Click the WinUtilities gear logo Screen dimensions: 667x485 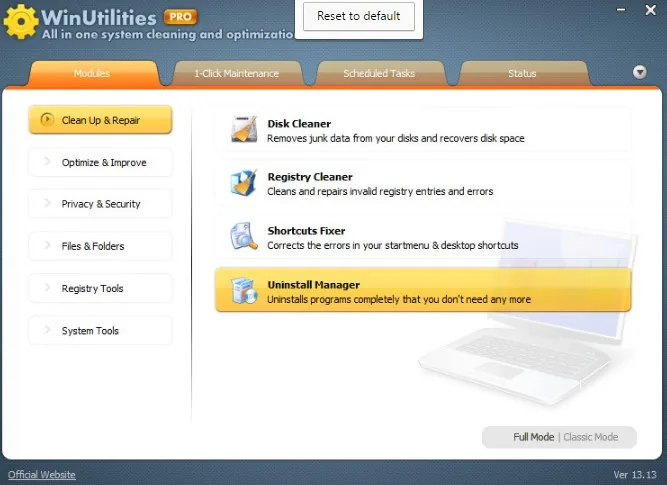tap(20, 21)
